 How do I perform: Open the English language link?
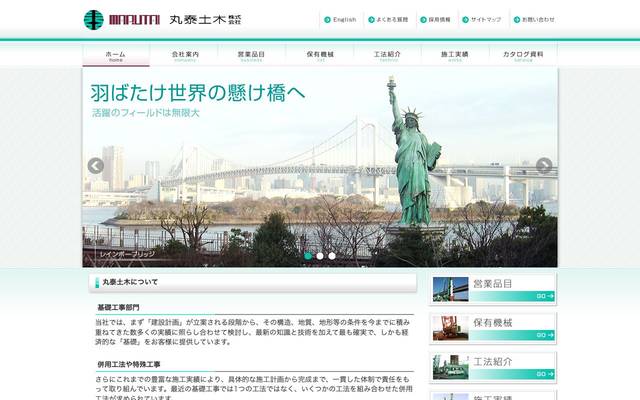[344, 20]
